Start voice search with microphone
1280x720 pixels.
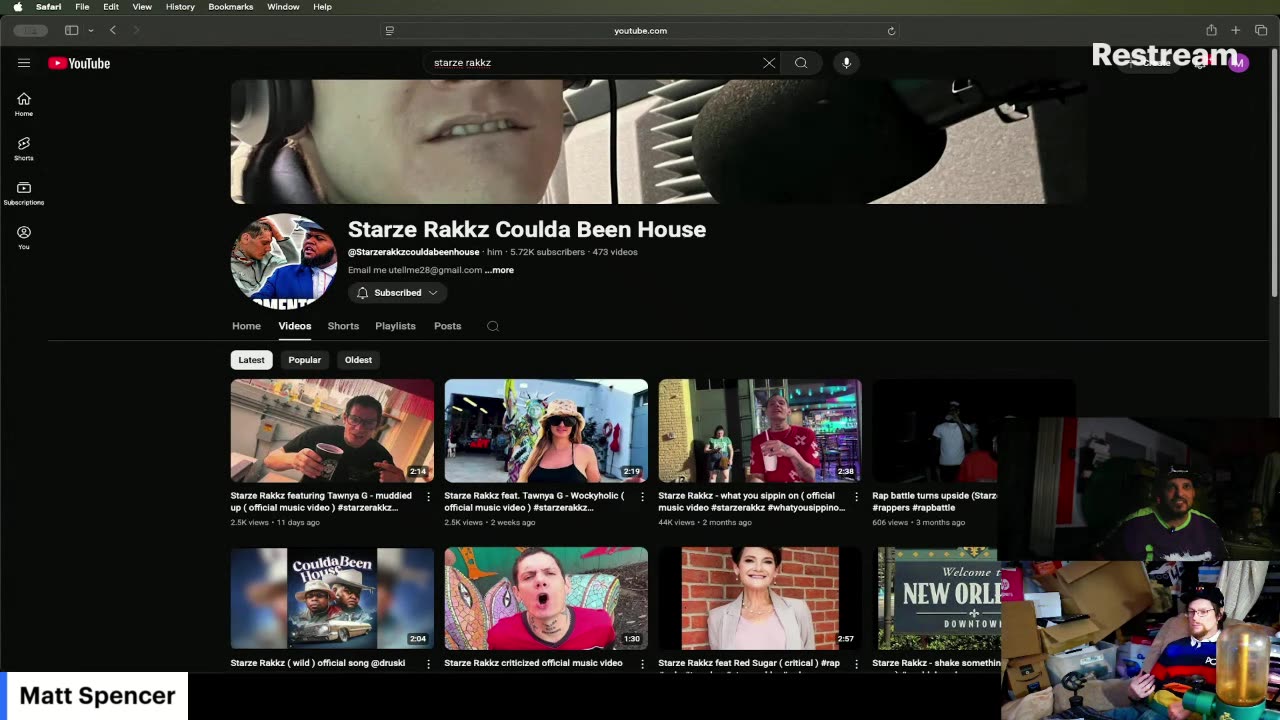click(x=846, y=63)
